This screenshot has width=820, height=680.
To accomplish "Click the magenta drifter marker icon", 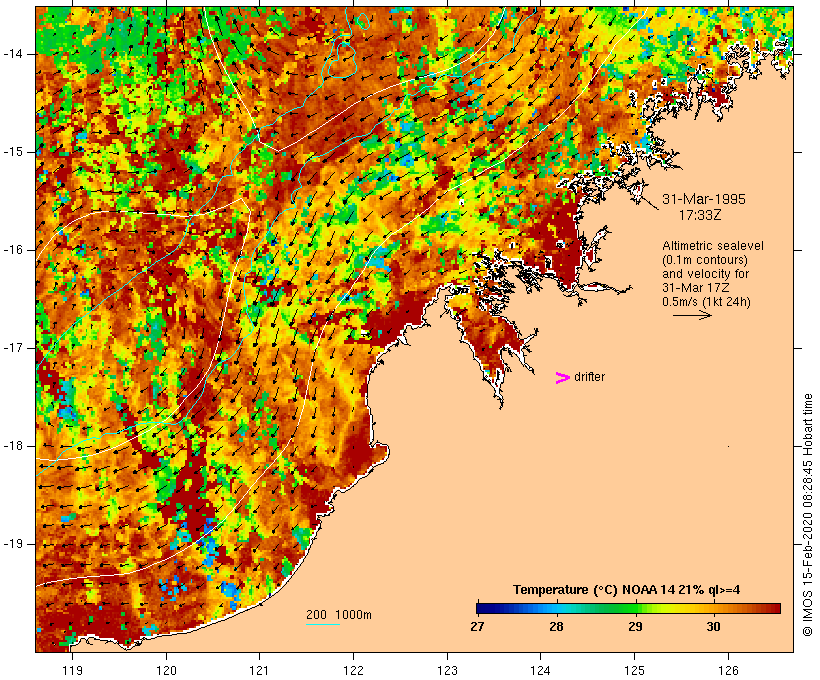I will pyautogui.click(x=562, y=378).
